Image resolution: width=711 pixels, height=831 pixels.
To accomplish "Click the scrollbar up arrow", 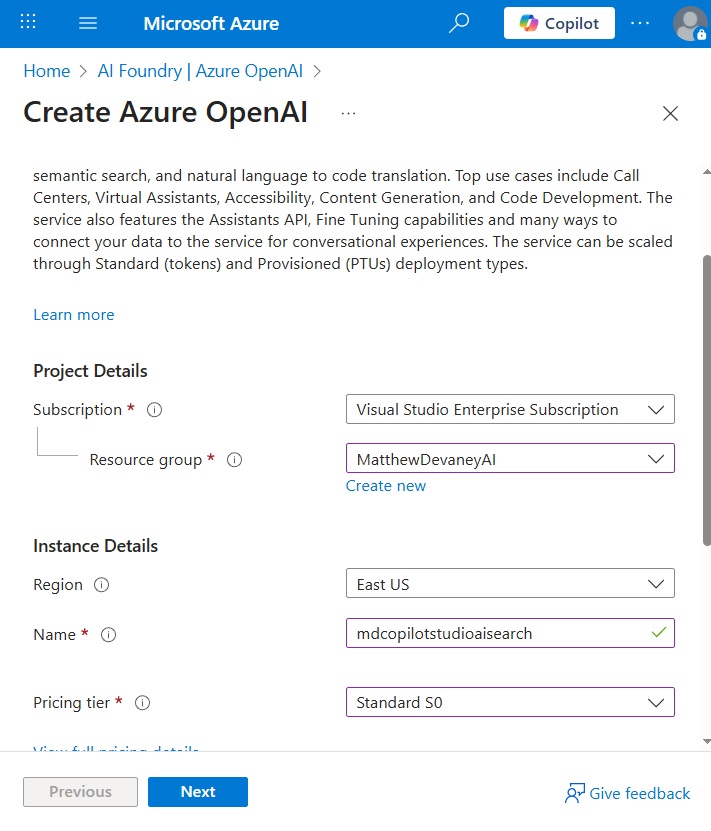I will point(706,172).
